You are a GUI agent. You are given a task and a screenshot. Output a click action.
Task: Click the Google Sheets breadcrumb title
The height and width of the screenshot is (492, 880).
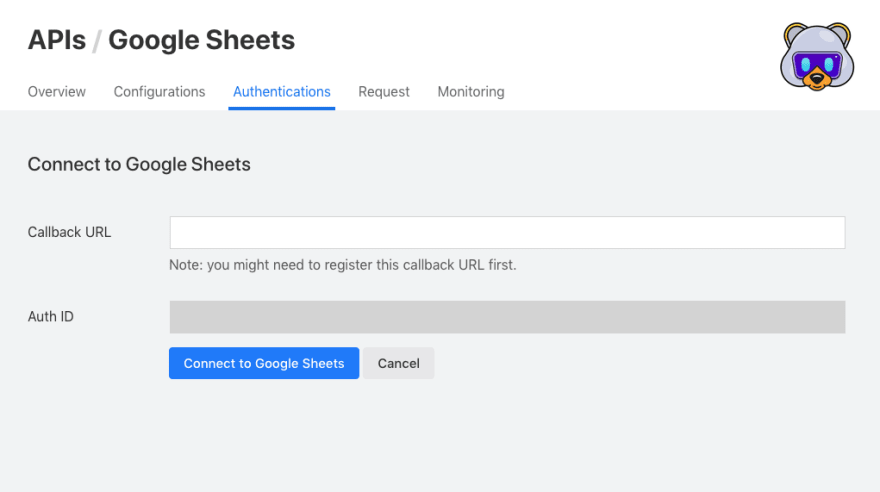click(201, 40)
